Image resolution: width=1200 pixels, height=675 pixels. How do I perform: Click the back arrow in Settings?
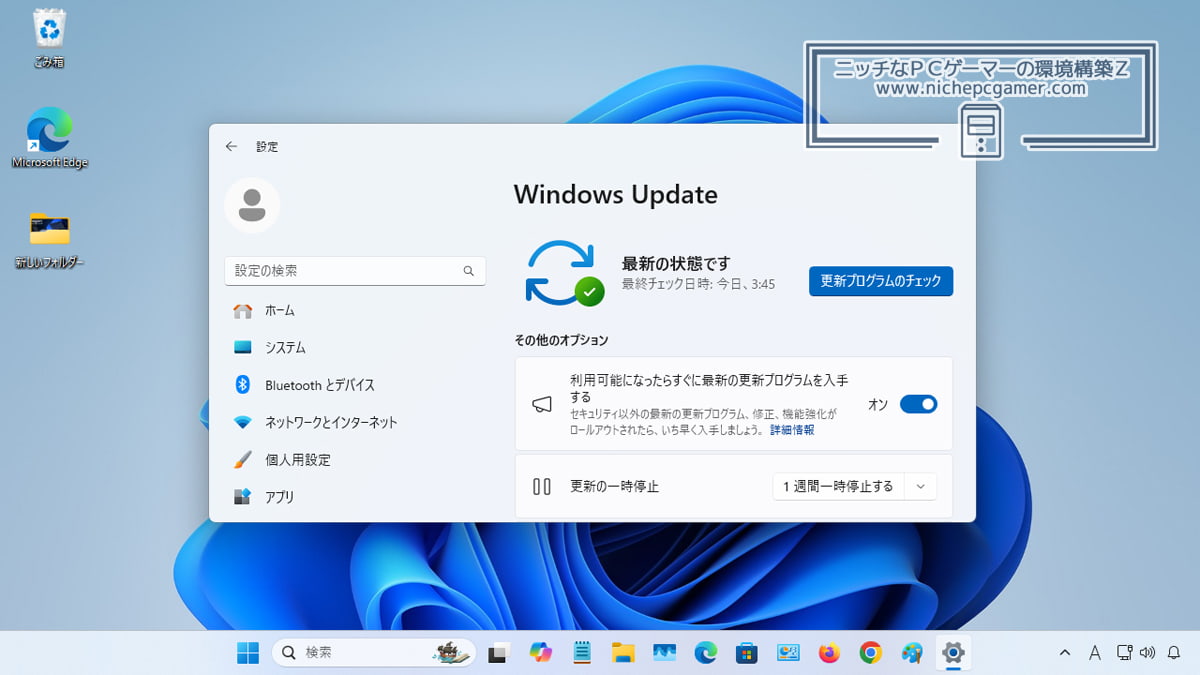(231, 146)
